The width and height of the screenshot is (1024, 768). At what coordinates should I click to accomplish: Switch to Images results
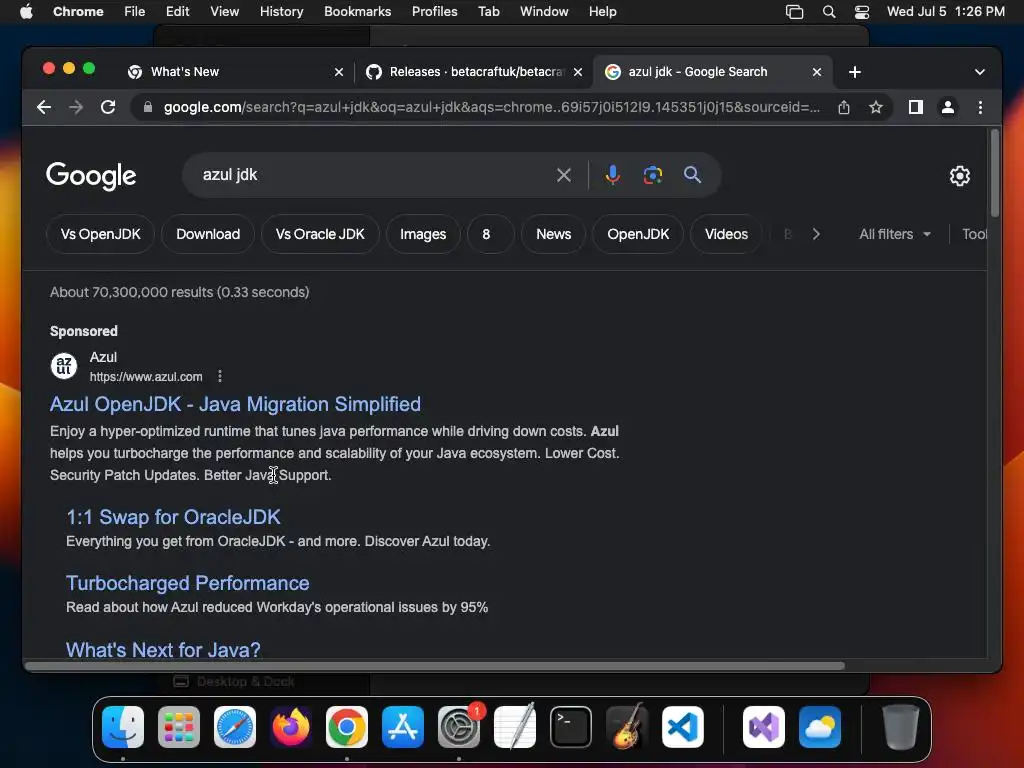point(423,234)
